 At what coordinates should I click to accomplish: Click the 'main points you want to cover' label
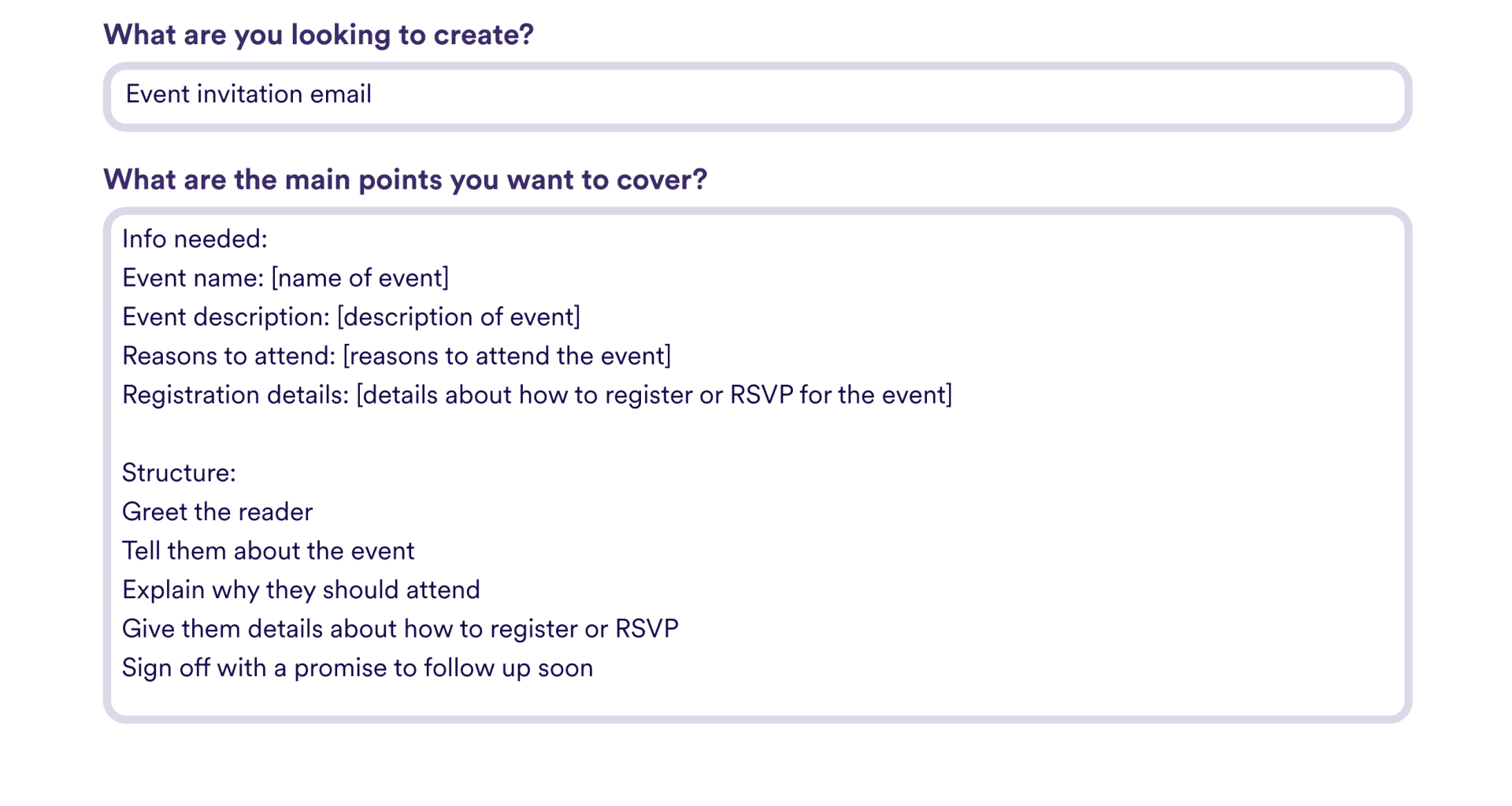[x=405, y=179]
